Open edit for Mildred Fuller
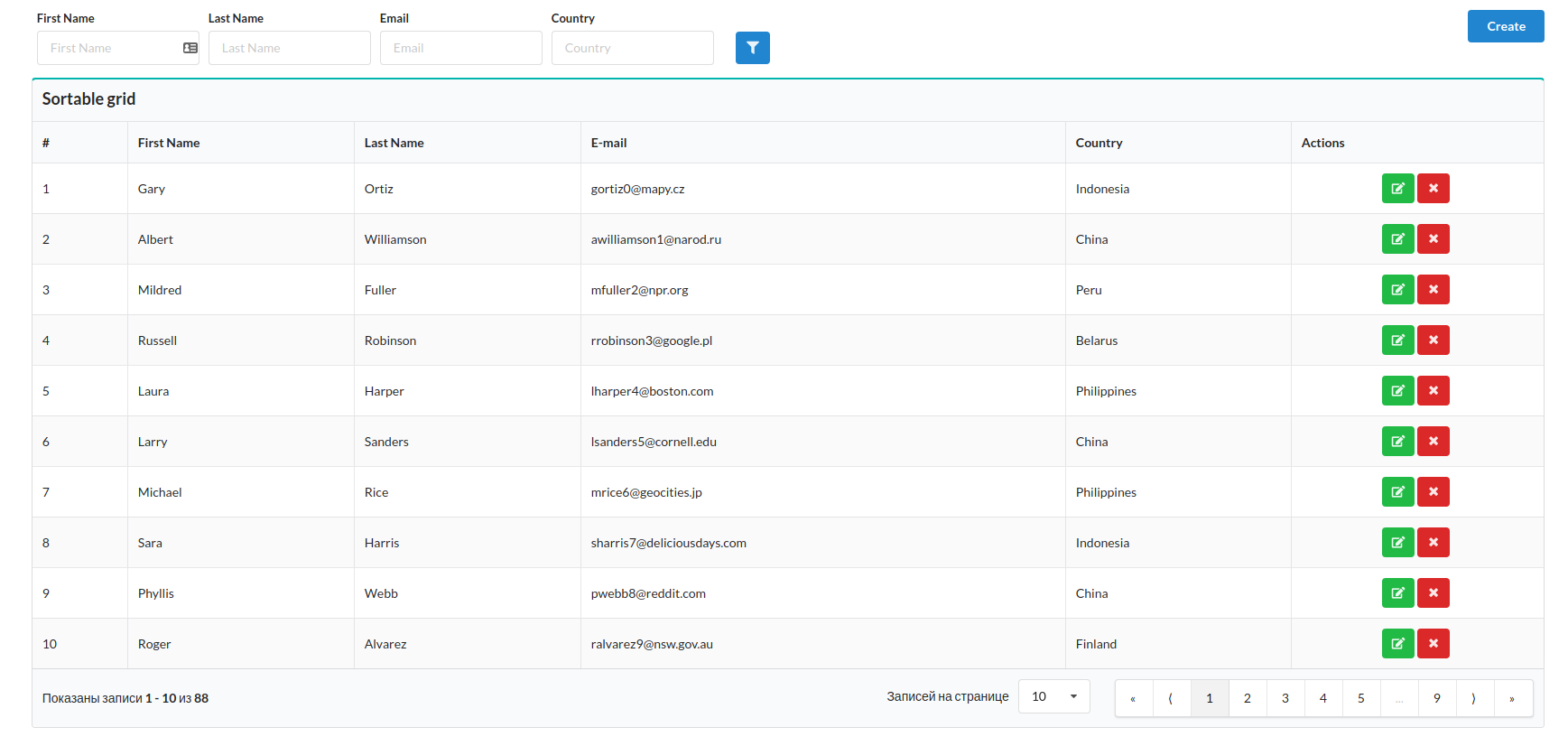This screenshot has height=746, width=1568. point(1397,290)
